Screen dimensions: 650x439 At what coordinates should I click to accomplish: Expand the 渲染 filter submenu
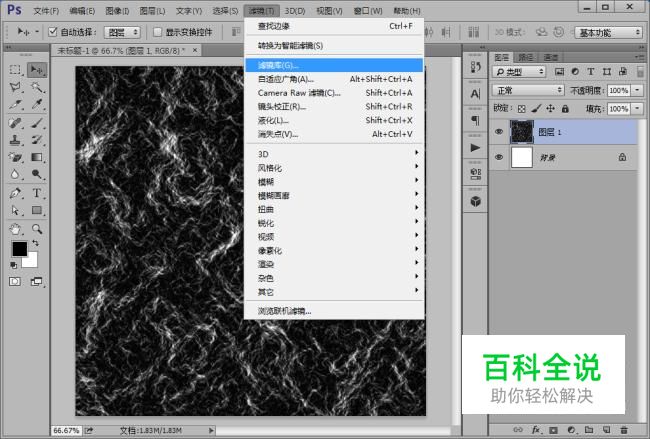click(x=334, y=264)
